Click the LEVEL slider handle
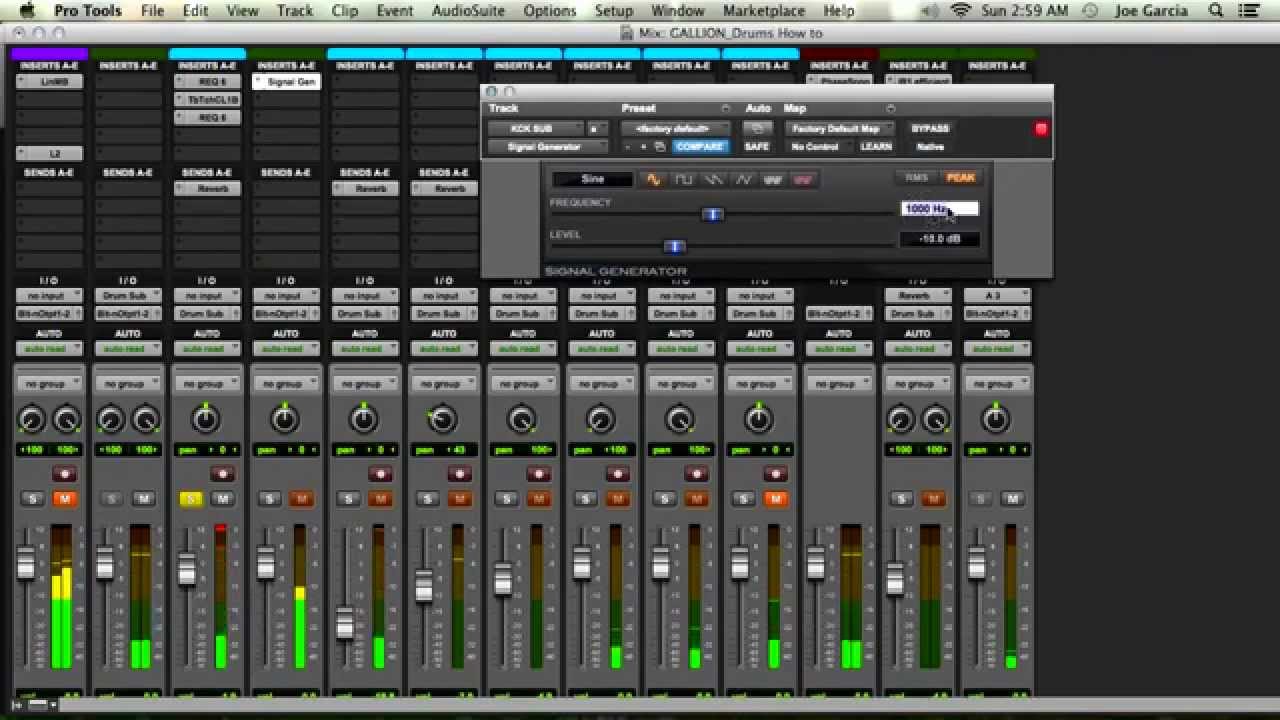1280x720 pixels. (675, 246)
